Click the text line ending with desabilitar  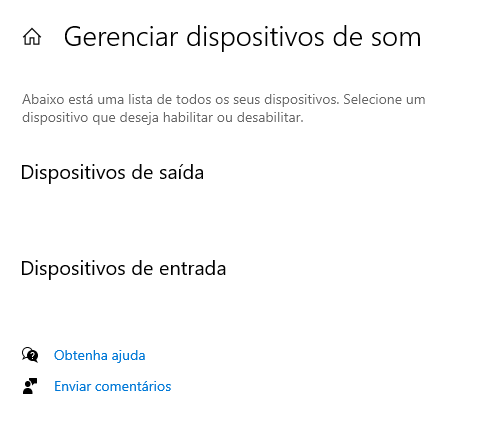coord(163,117)
